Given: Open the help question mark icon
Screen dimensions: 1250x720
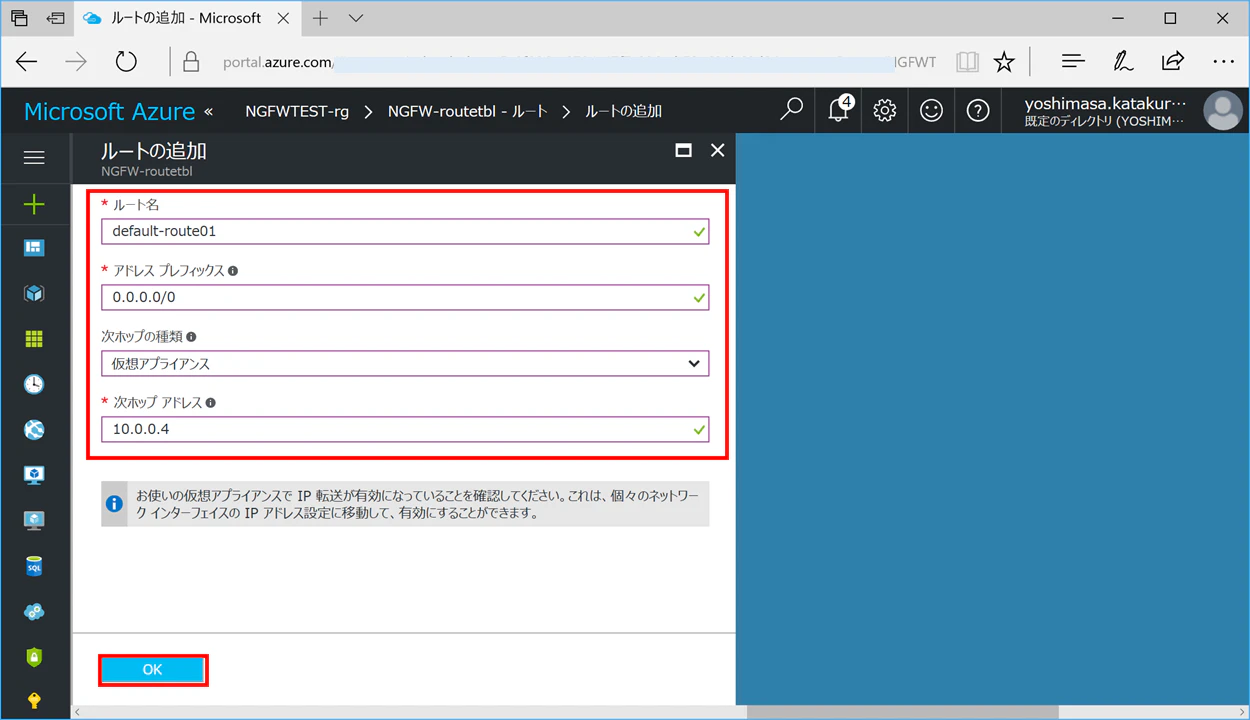Looking at the screenshot, I should [978, 110].
